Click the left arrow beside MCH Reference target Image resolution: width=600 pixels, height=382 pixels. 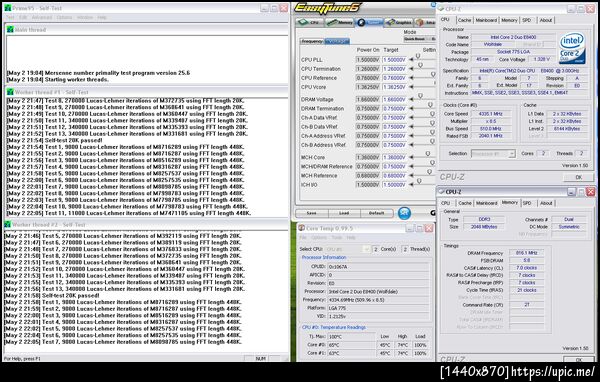[x=411, y=176]
